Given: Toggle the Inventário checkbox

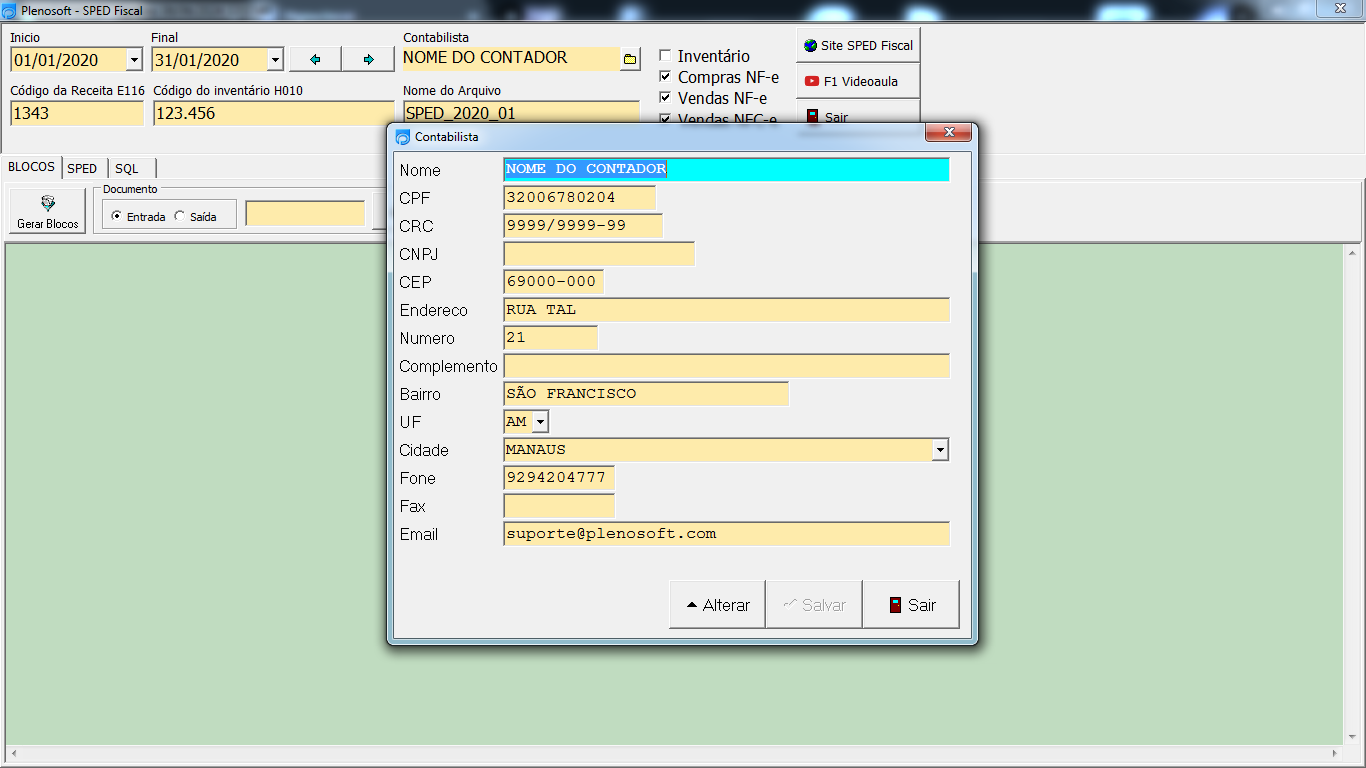Looking at the screenshot, I should (665, 56).
